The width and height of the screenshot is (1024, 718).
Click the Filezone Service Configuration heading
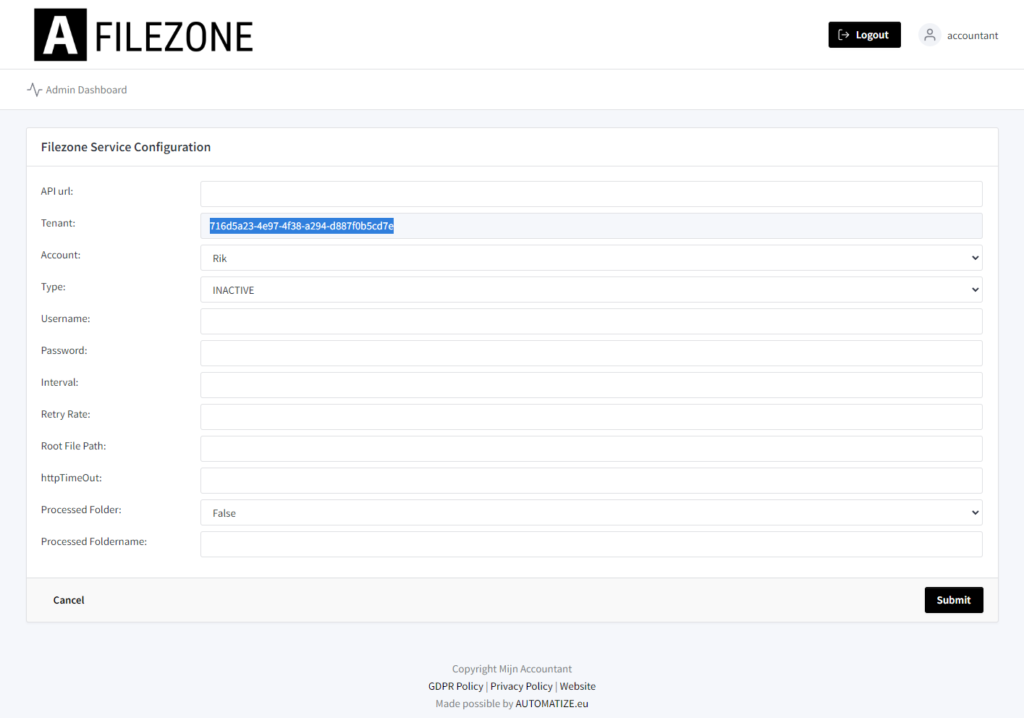(126, 147)
